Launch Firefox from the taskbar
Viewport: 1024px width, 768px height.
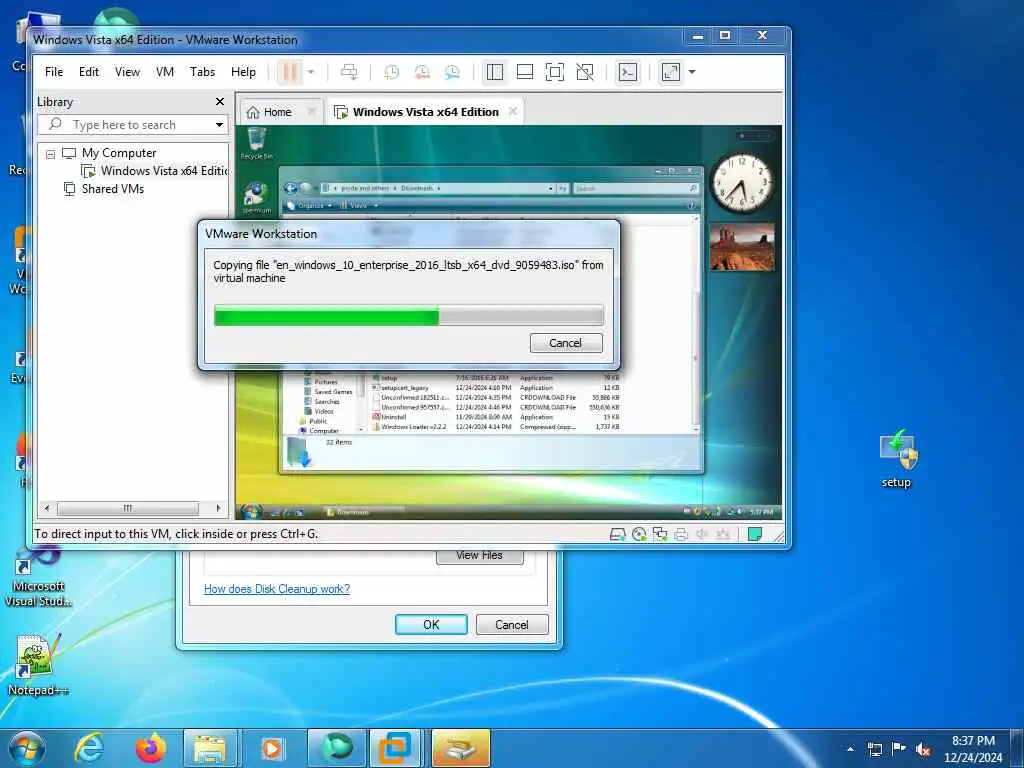[150, 748]
